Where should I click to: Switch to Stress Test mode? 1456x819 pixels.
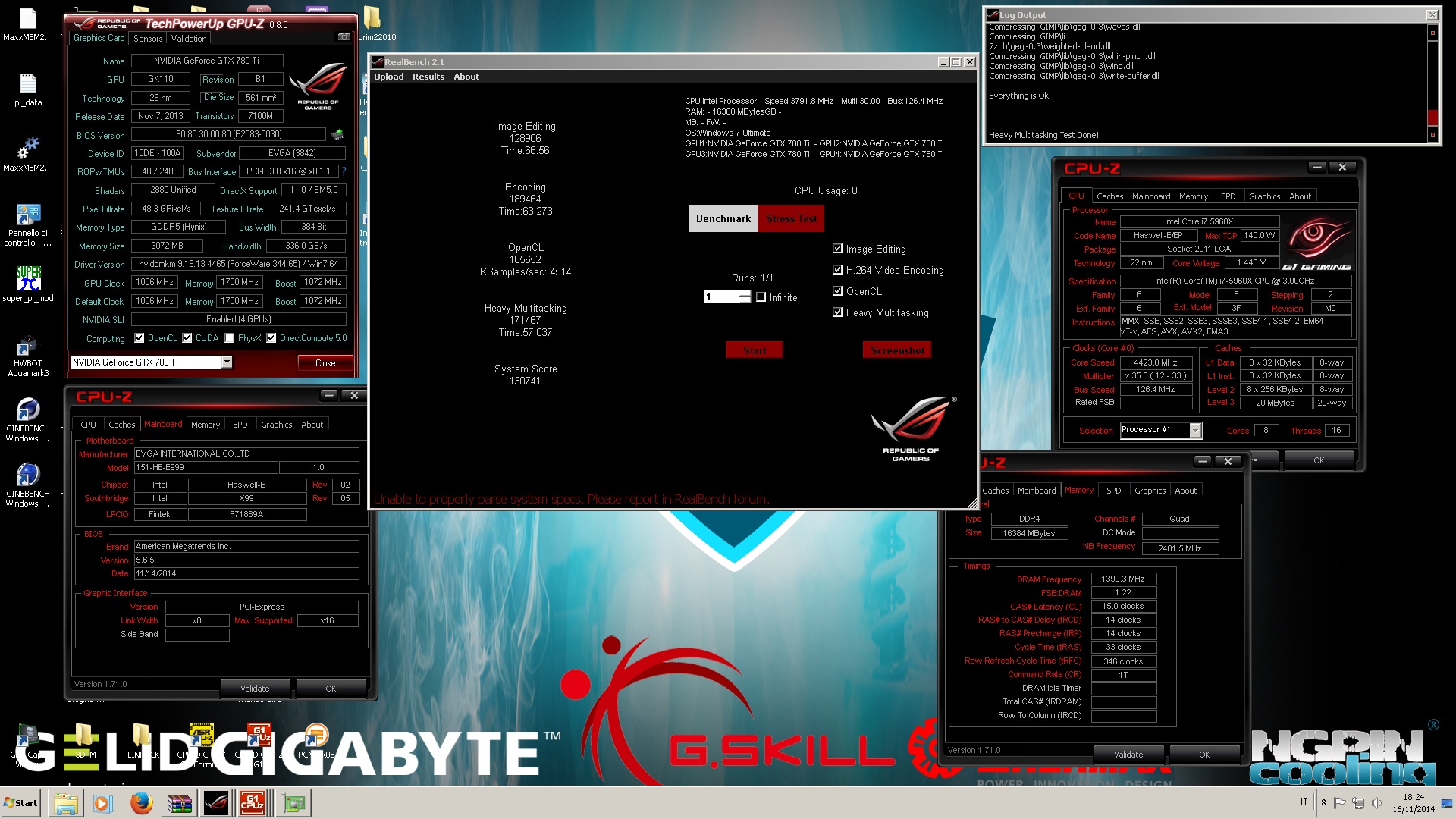coord(791,218)
